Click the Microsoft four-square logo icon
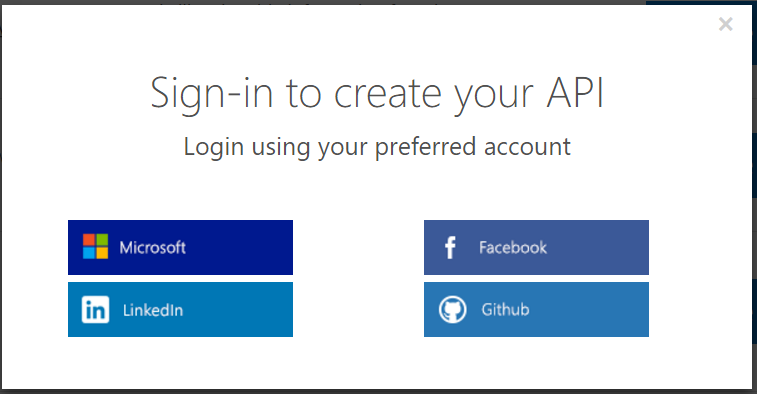This screenshot has width=757, height=394. (x=95, y=246)
